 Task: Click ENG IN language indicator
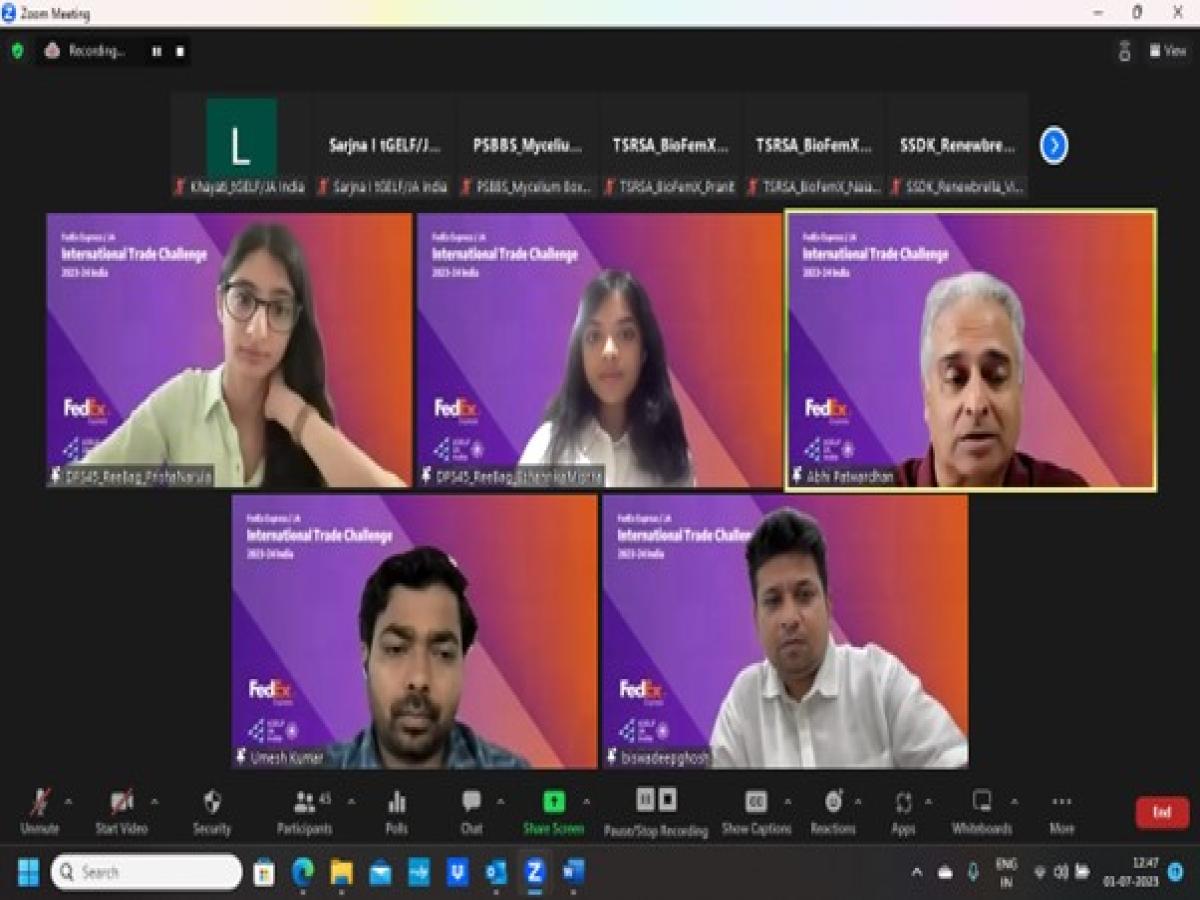(x=1007, y=871)
